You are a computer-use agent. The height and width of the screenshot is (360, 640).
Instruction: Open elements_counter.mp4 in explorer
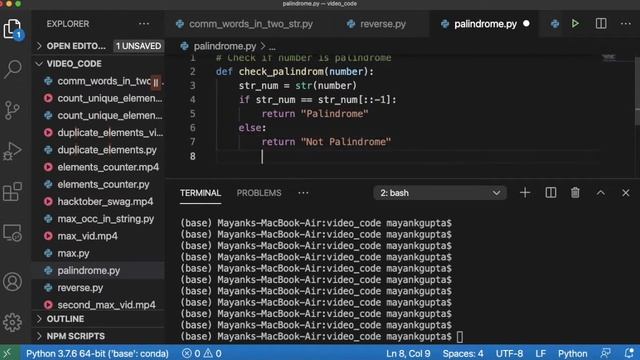point(98,167)
